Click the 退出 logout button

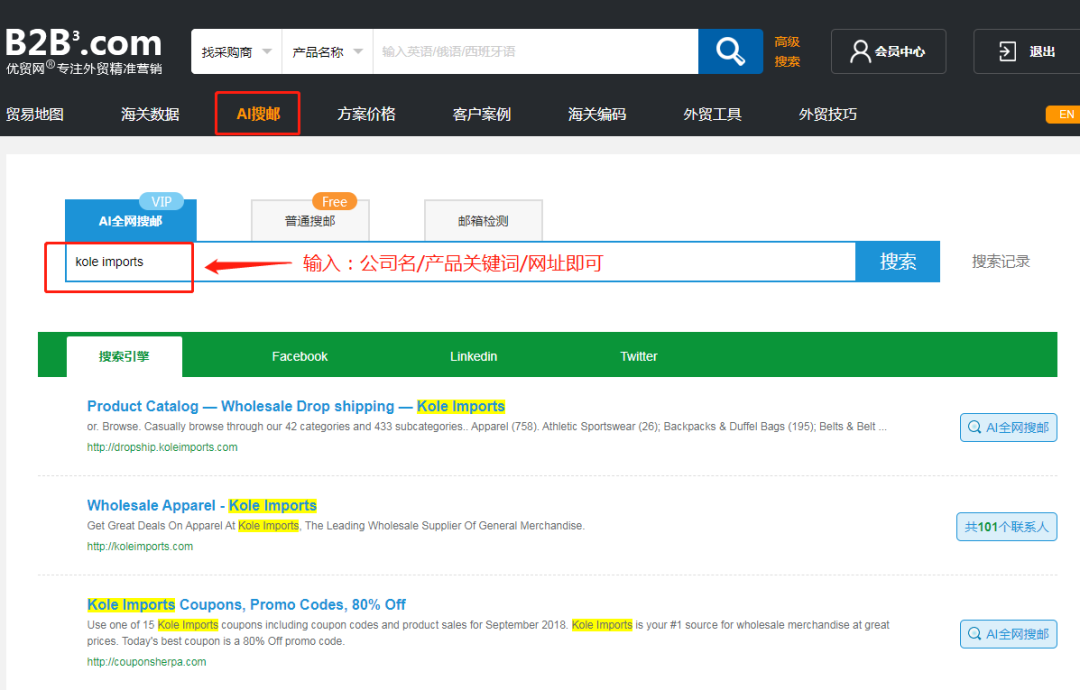[1027, 52]
